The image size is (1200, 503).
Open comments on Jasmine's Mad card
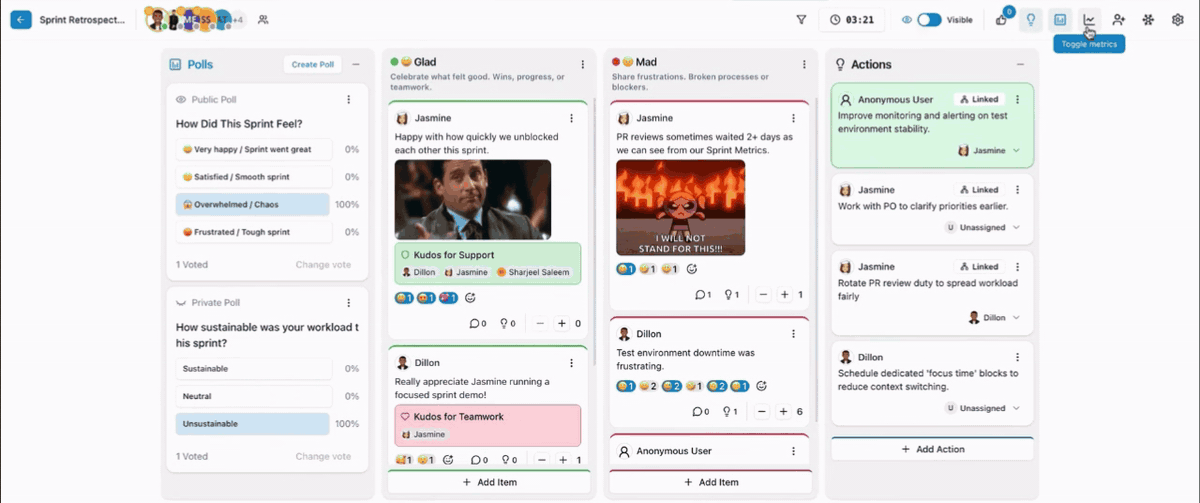pyautogui.click(x=703, y=295)
